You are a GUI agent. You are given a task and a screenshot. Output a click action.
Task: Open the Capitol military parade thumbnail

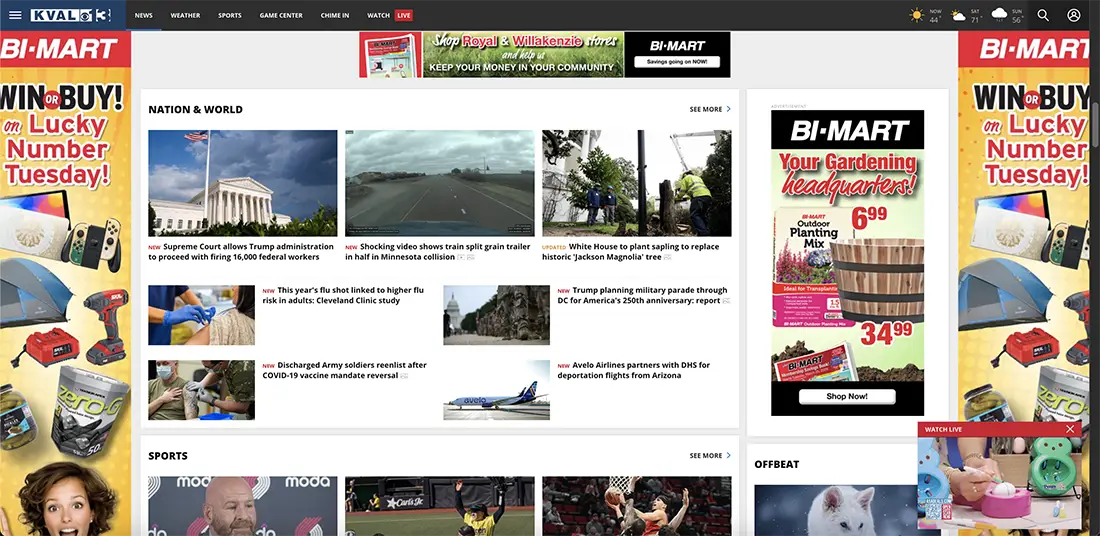pyautogui.click(x=497, y=315)
